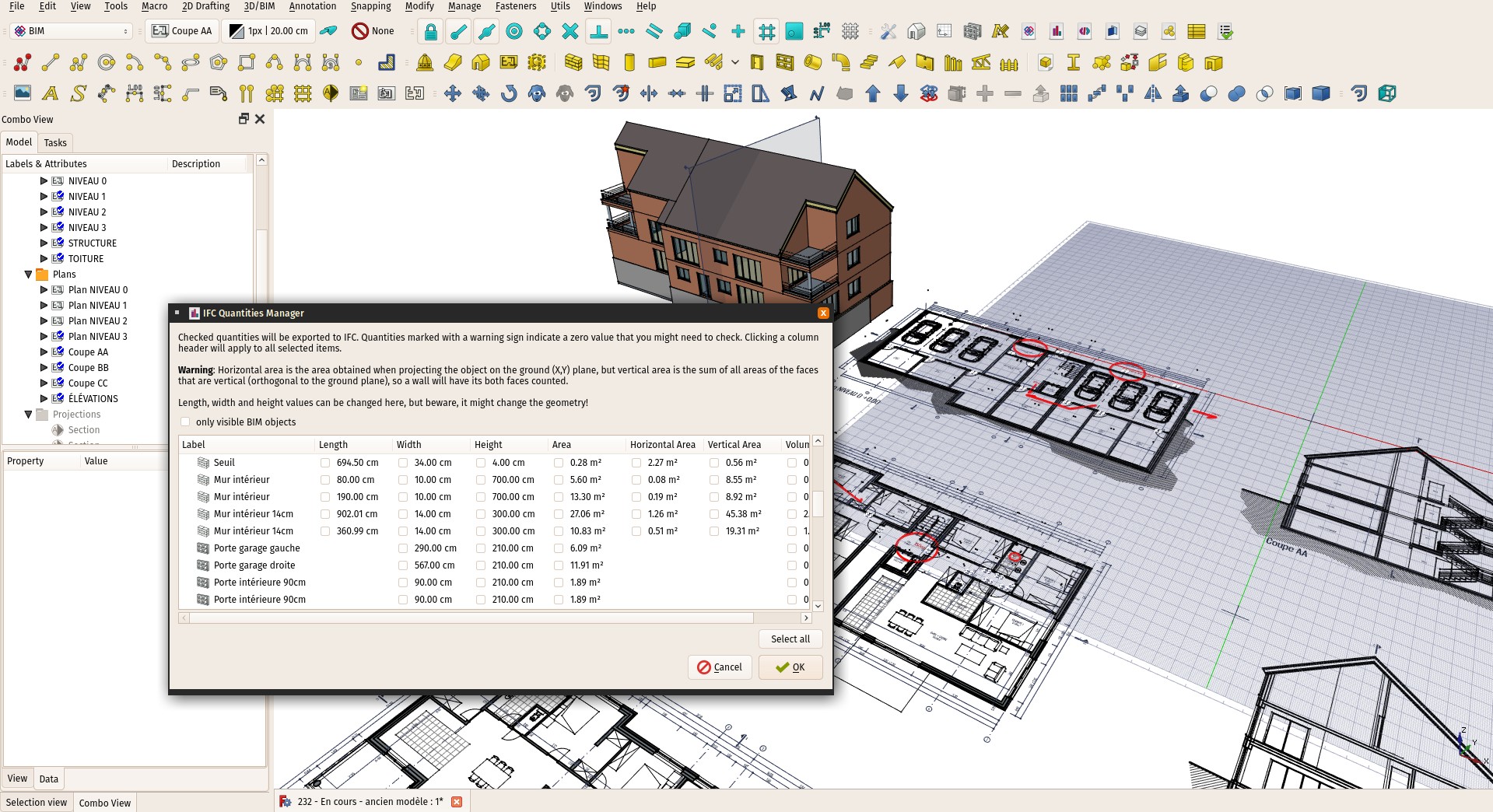Click the Select all button

(790, 639)
